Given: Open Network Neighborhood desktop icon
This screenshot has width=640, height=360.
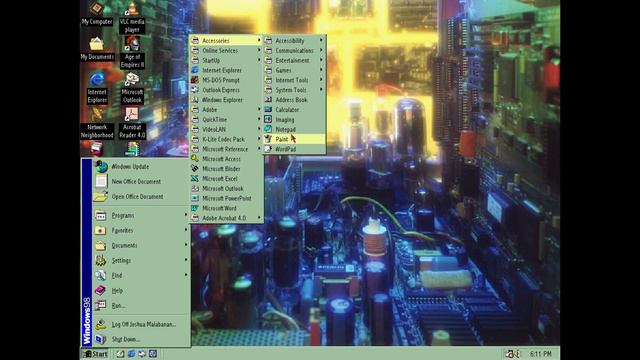Looking at the screenshot, I should coord(97,123).
